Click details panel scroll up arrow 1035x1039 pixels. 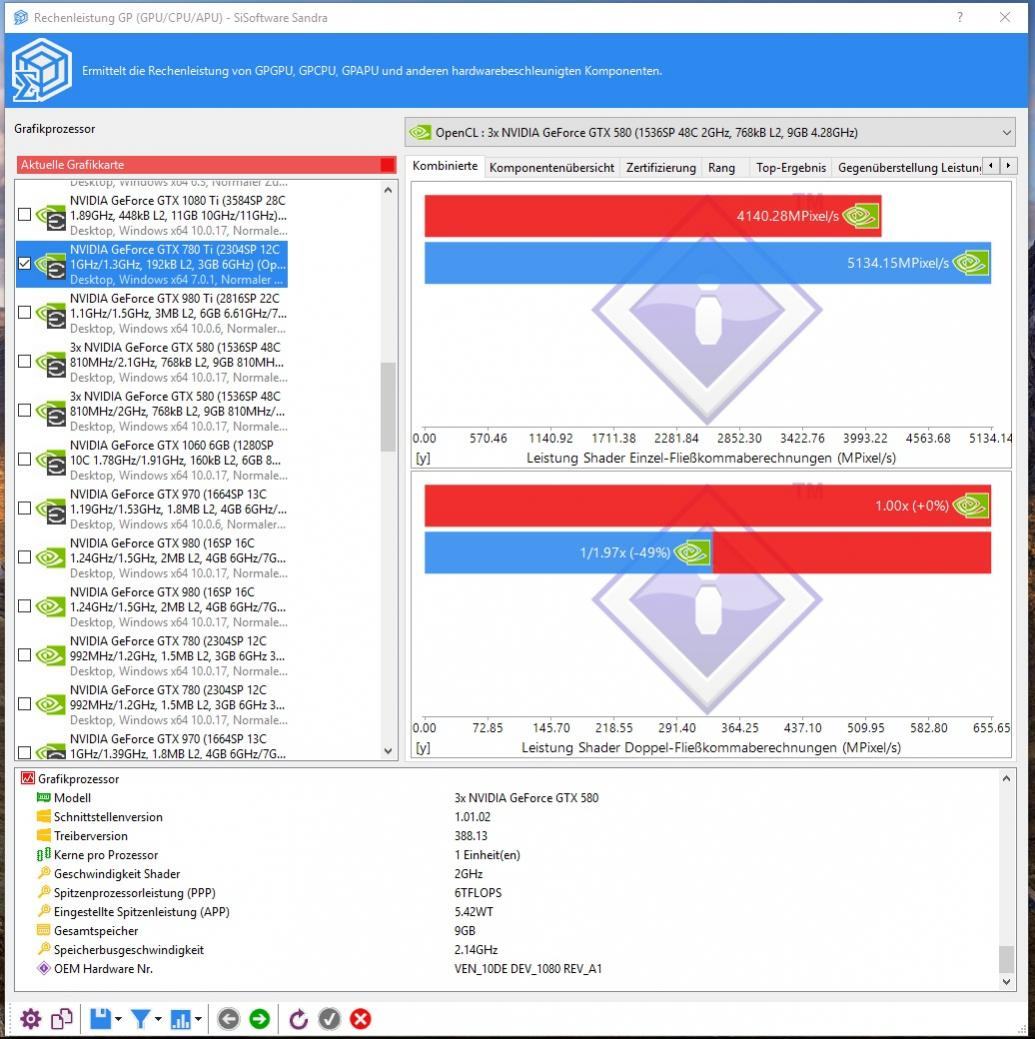(1006, 779)
